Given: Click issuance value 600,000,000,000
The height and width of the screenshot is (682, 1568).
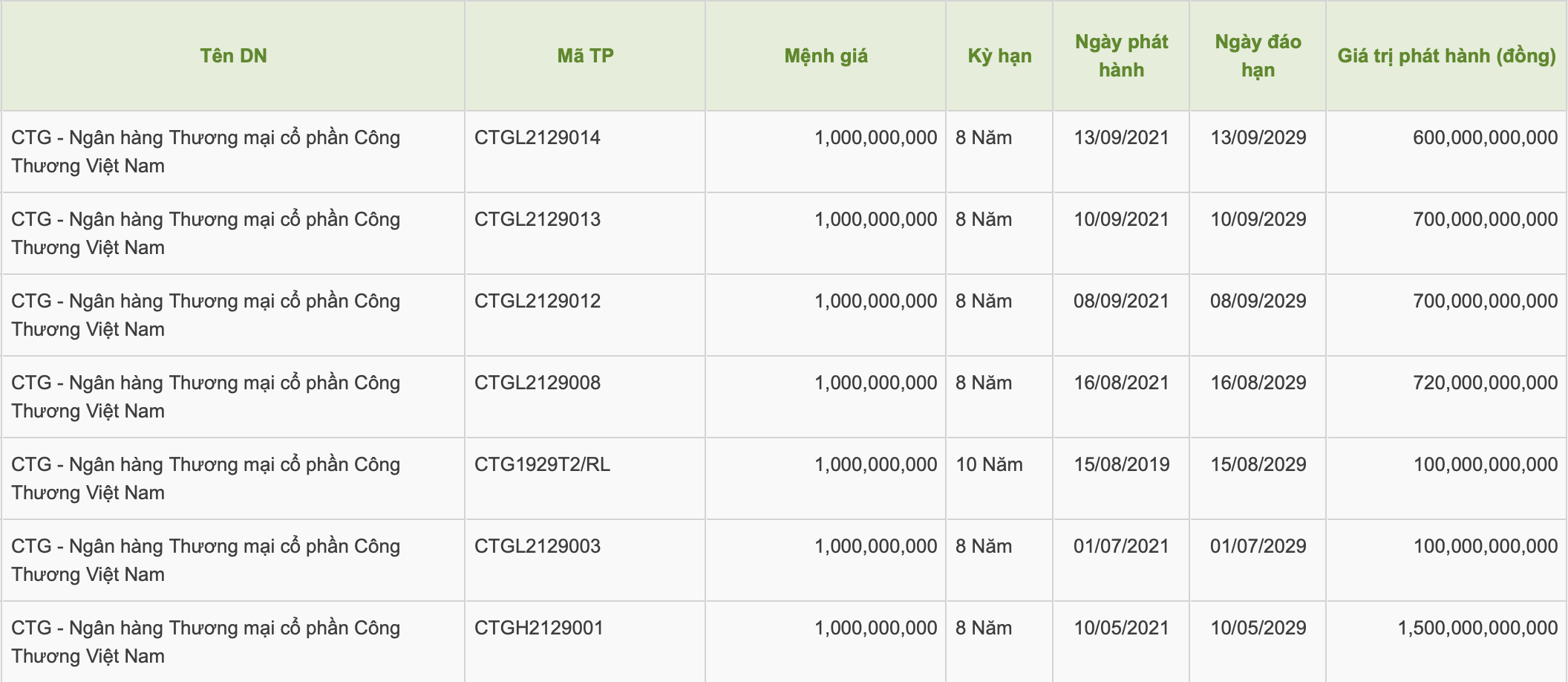Looking at the screenshot, I should tap(1485, 137).
